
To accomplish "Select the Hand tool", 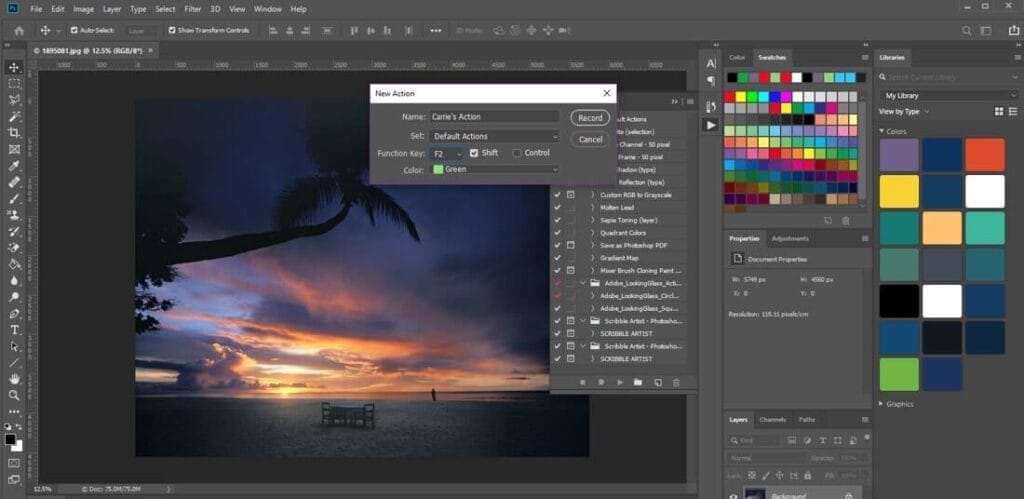I will 14,379.
